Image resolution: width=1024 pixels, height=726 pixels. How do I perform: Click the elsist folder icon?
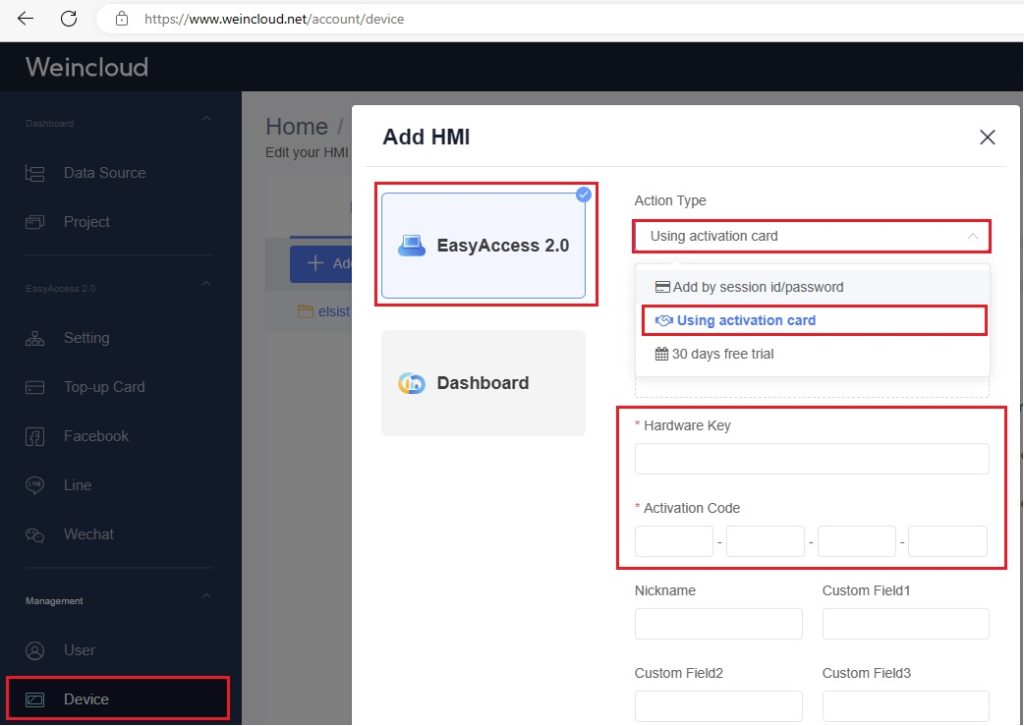coord(305,311)
